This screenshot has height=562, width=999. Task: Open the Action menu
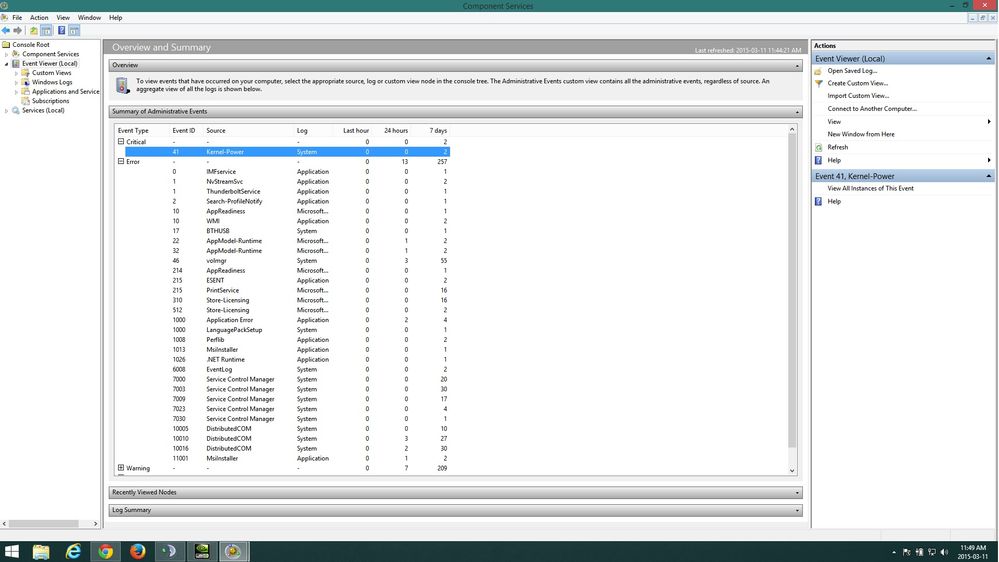click(39, 18)
